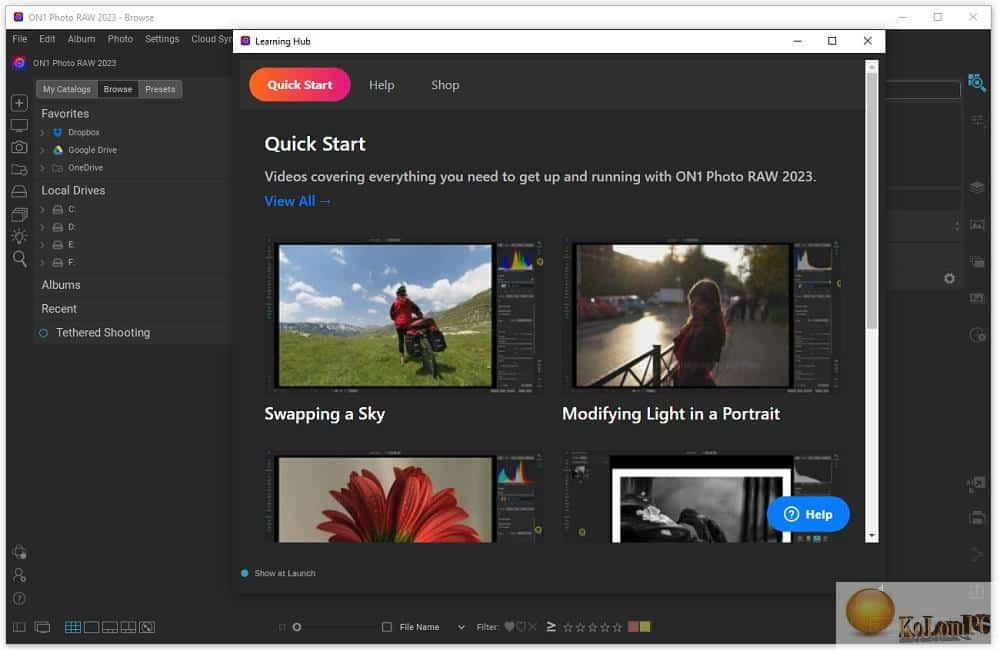Open the Photo menu
Viewport: 1000px width, 650px height.
coord(121,39)
